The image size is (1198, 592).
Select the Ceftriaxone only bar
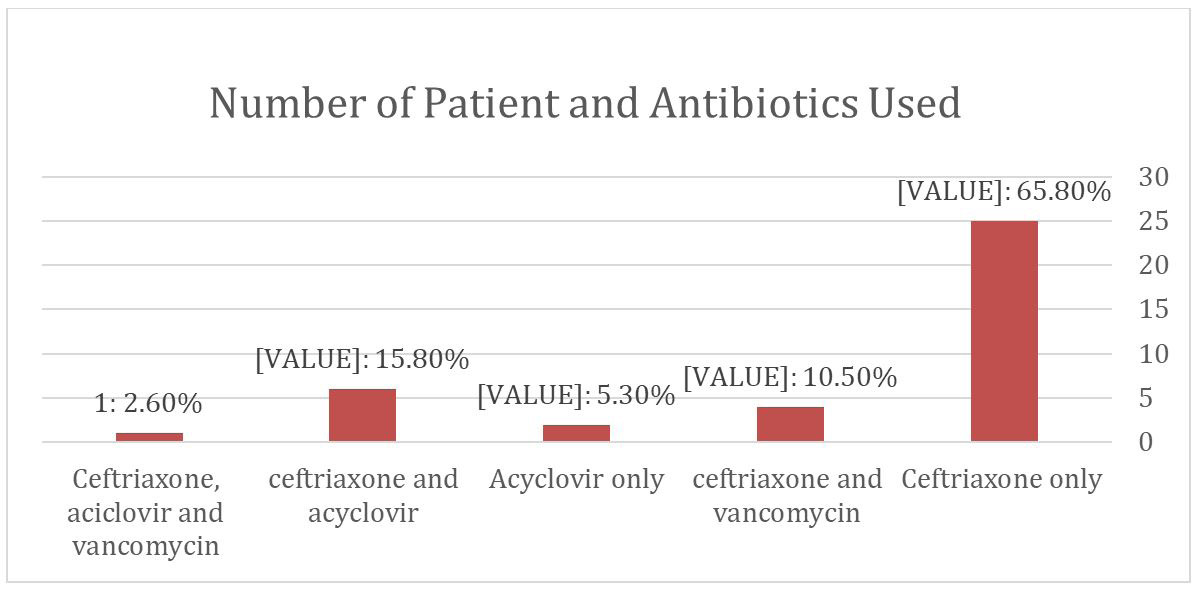click(1004, 331)
